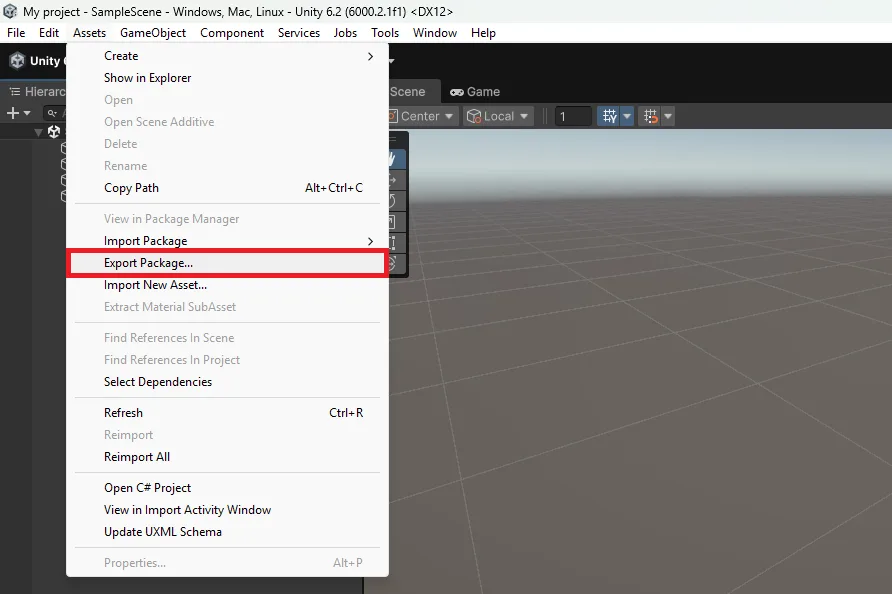Image resolution: width=892 pixels, height=594 pixels.
Task: Select the Rotate tool in Scene
Action: point(398,201)
